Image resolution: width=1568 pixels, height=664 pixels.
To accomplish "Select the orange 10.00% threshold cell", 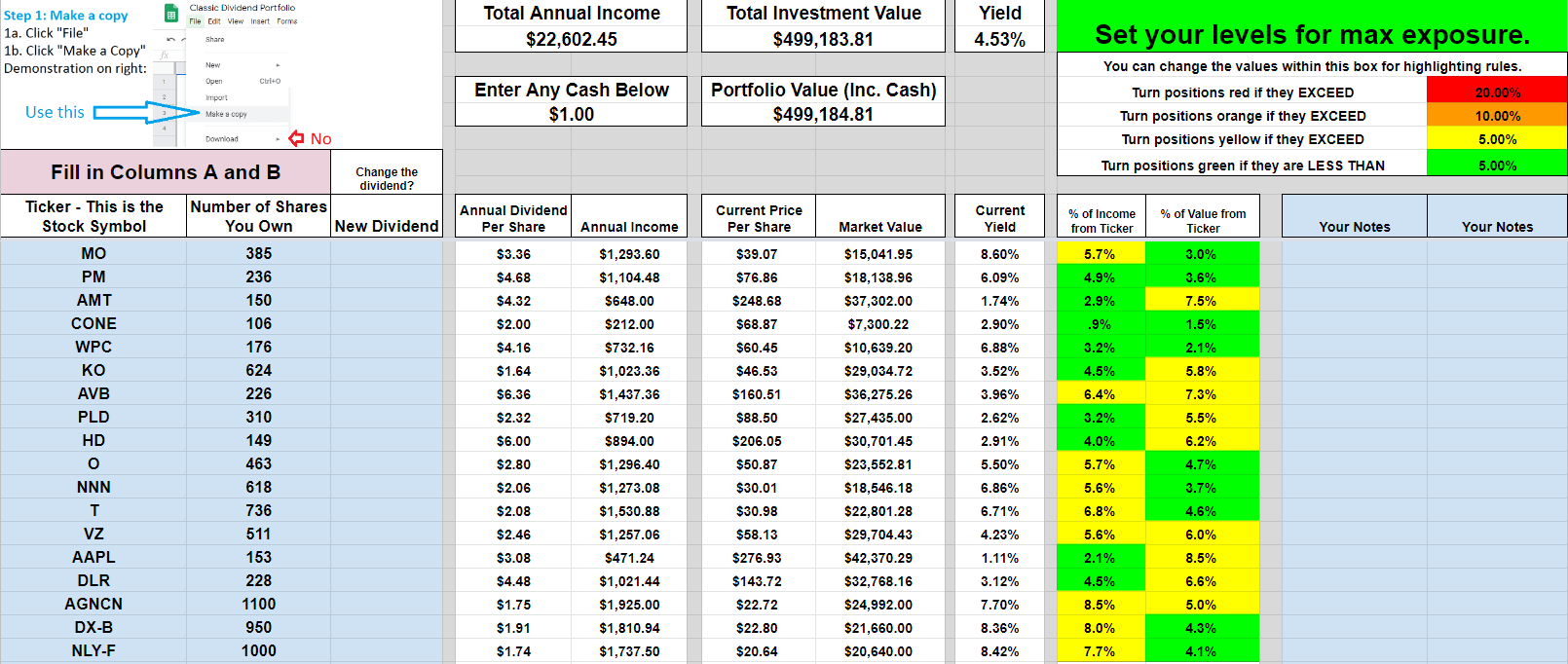I will pyautogui.click(x=1496, y=116).
